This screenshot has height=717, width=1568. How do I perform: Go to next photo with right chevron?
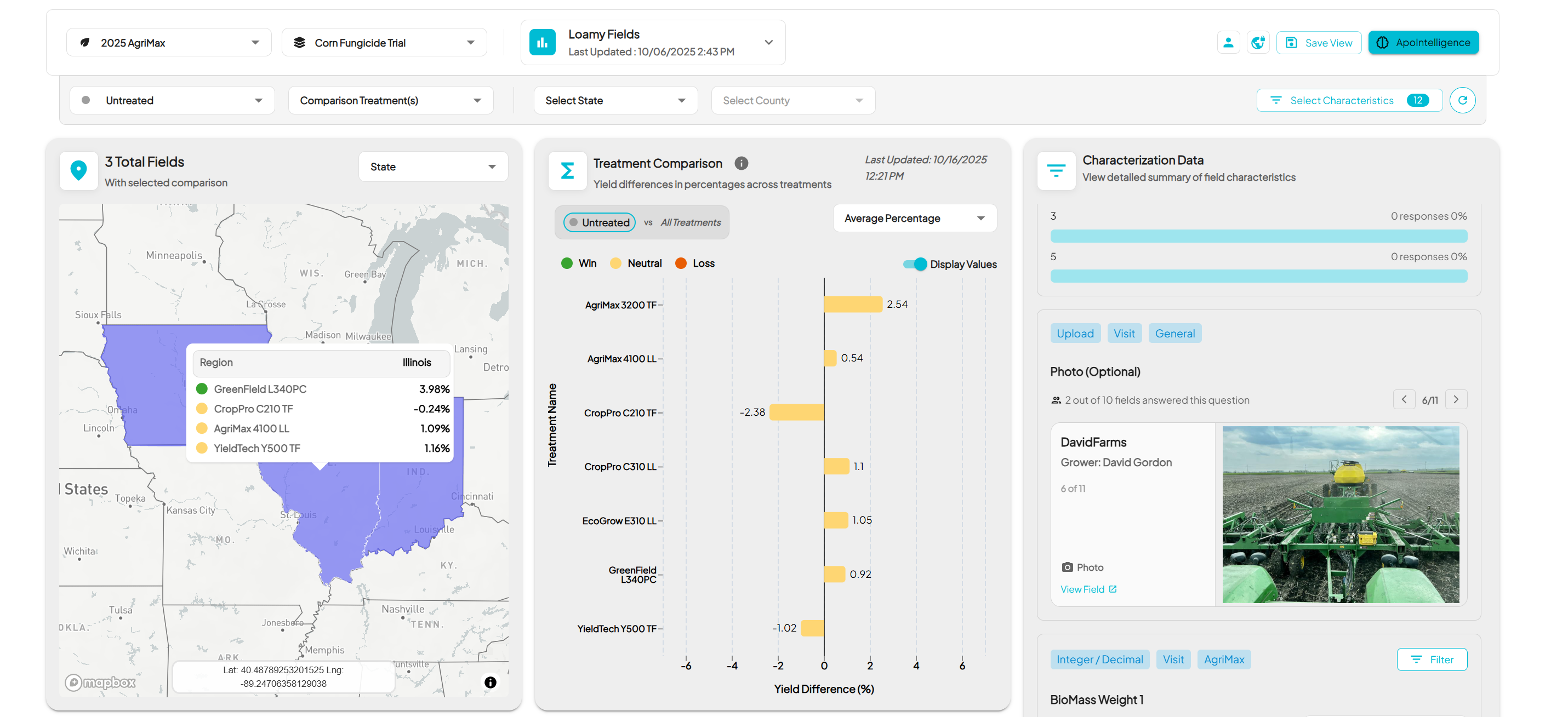point(1456,399)
